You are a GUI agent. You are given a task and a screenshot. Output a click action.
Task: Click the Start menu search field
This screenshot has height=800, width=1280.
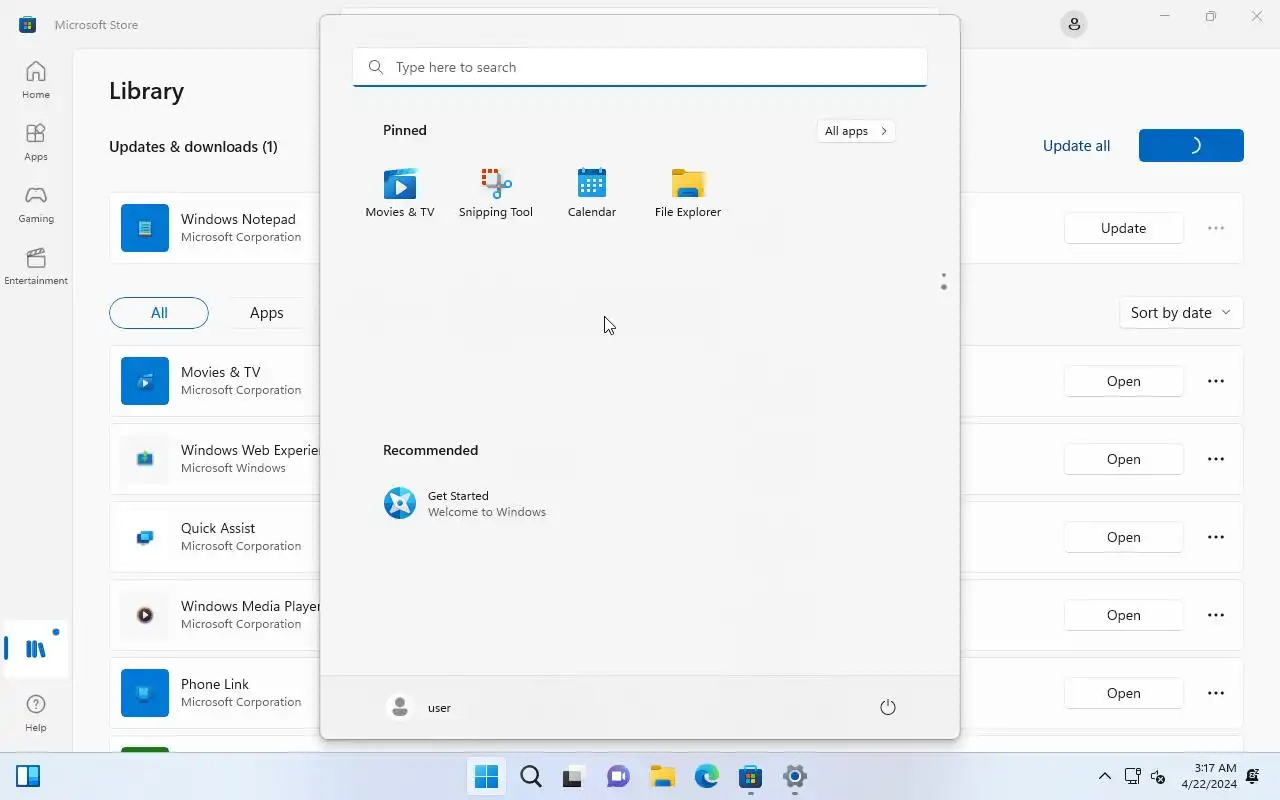pos(640,67)
